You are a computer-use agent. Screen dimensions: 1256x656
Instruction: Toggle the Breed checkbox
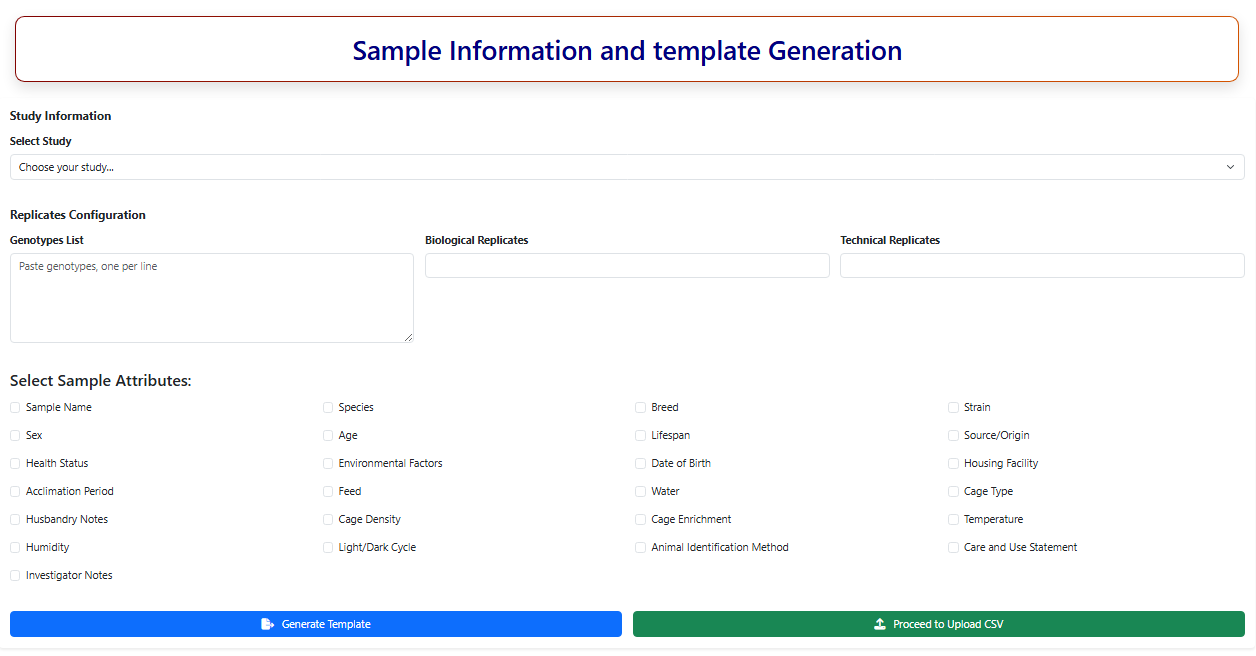pyautogui.click(x=641, y=408)
